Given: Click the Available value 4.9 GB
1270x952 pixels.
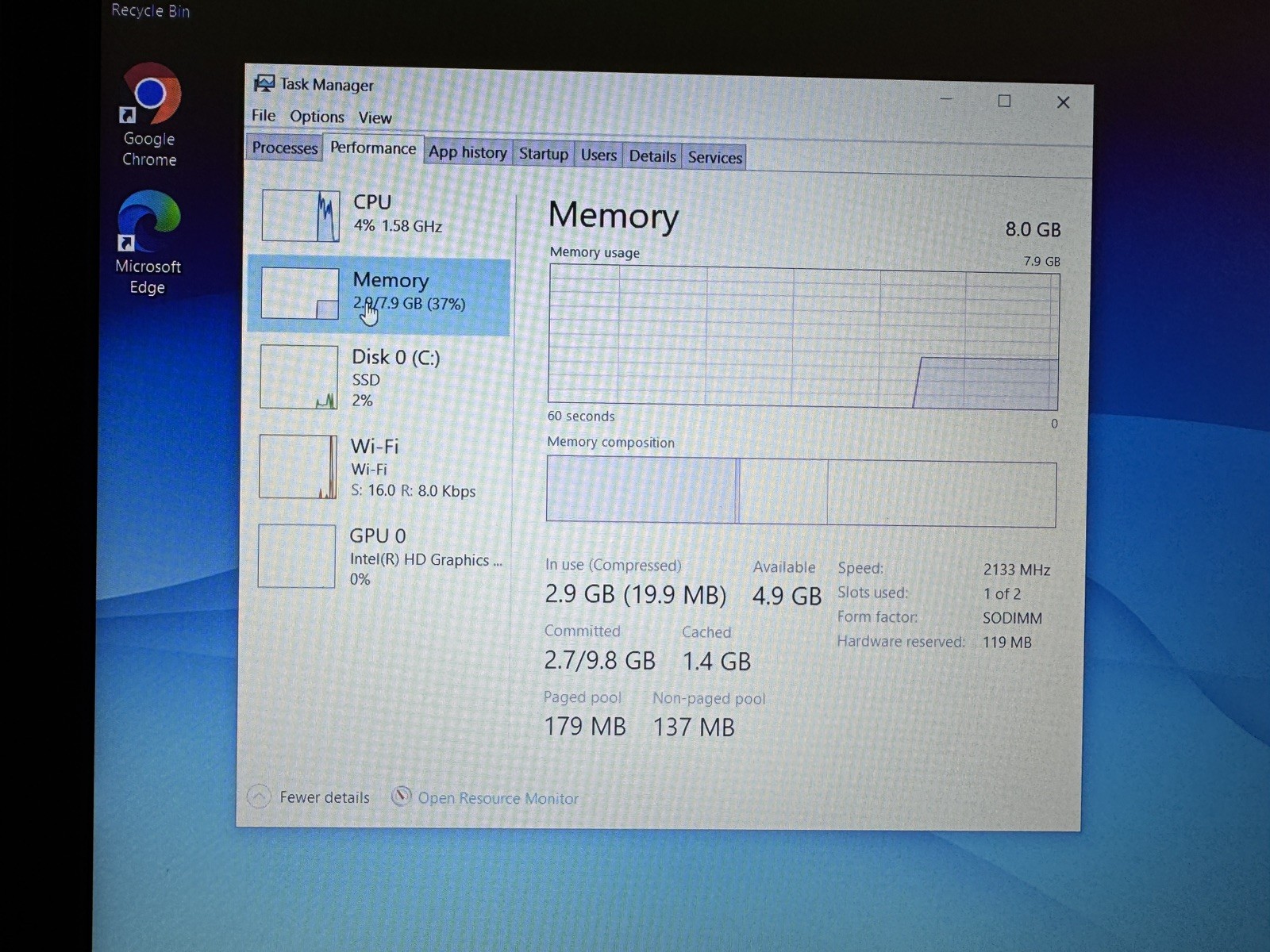Looking at the screenshot, I should (787, 596).
